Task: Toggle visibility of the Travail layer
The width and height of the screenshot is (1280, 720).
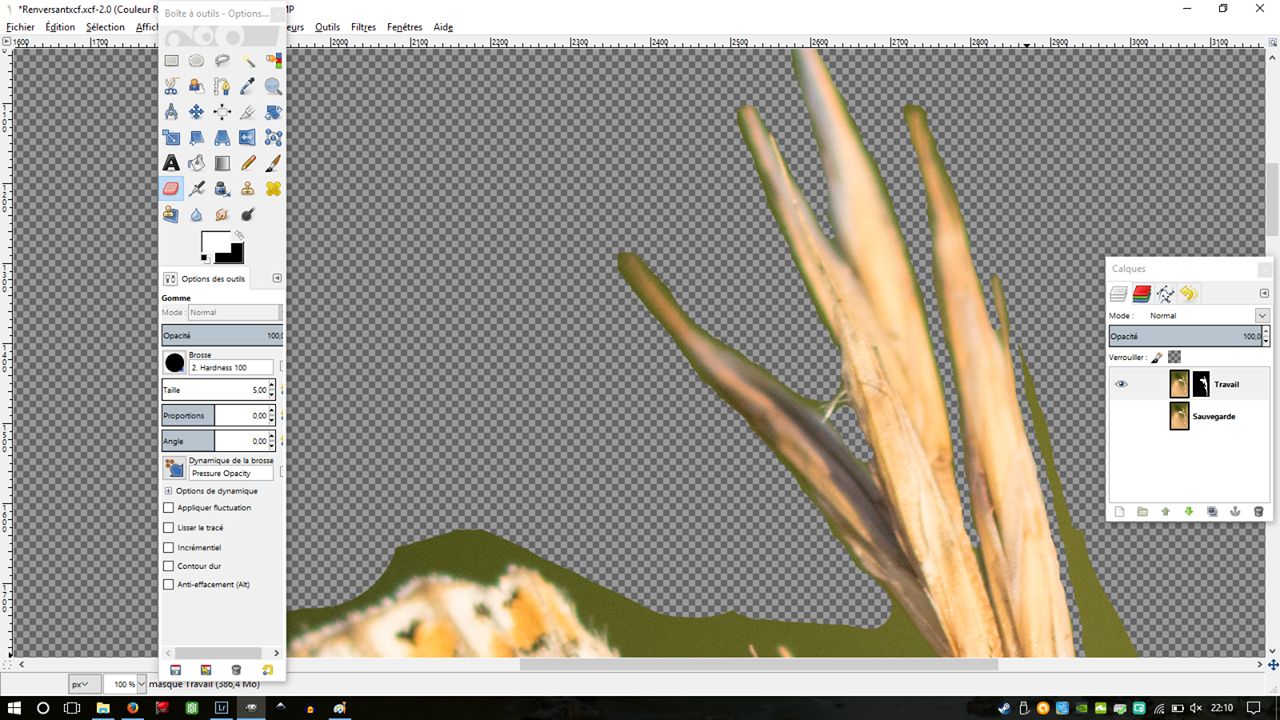Action: (1121, 384)
